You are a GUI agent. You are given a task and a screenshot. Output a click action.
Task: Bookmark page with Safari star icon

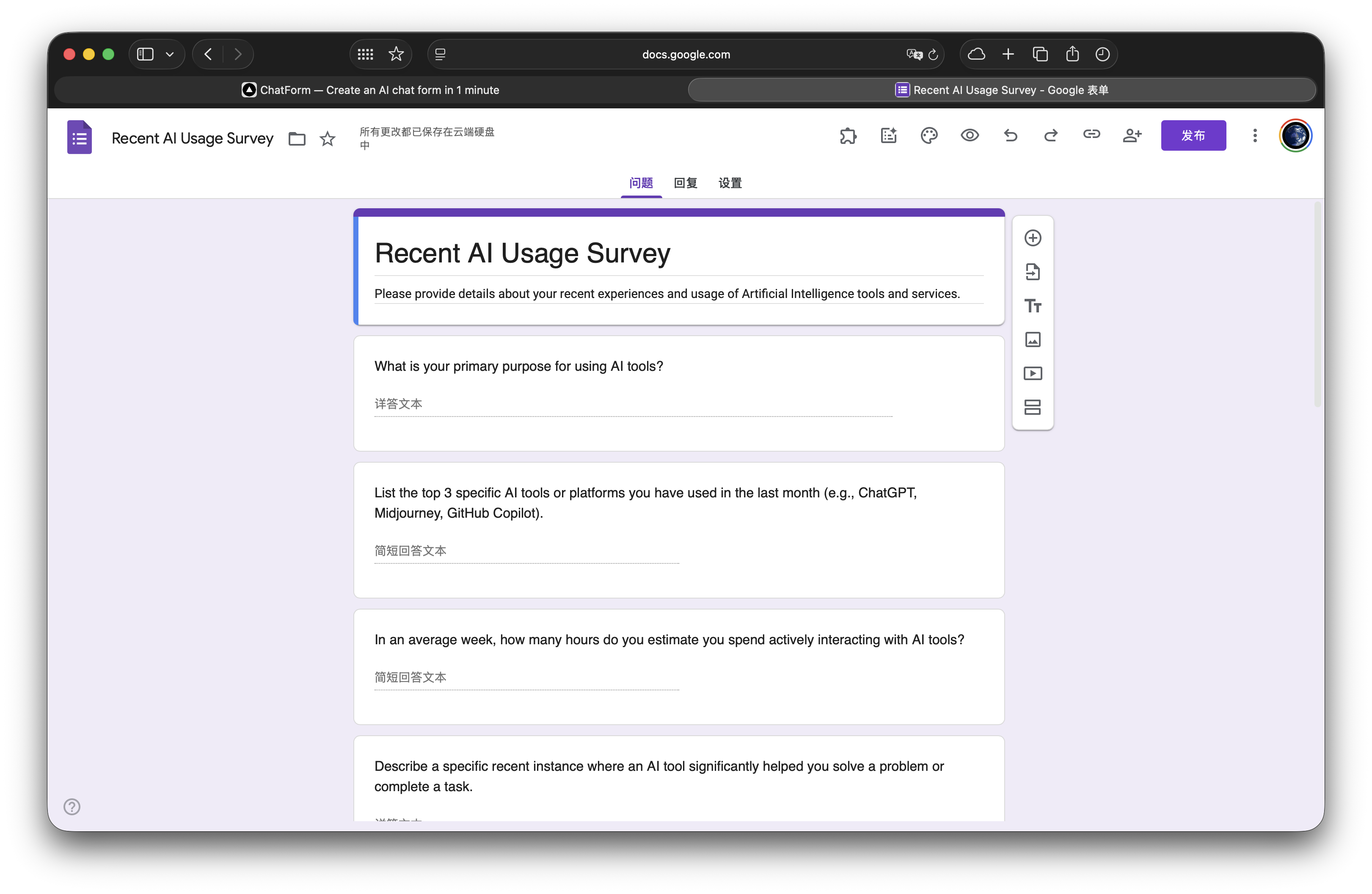pos(396,54)
